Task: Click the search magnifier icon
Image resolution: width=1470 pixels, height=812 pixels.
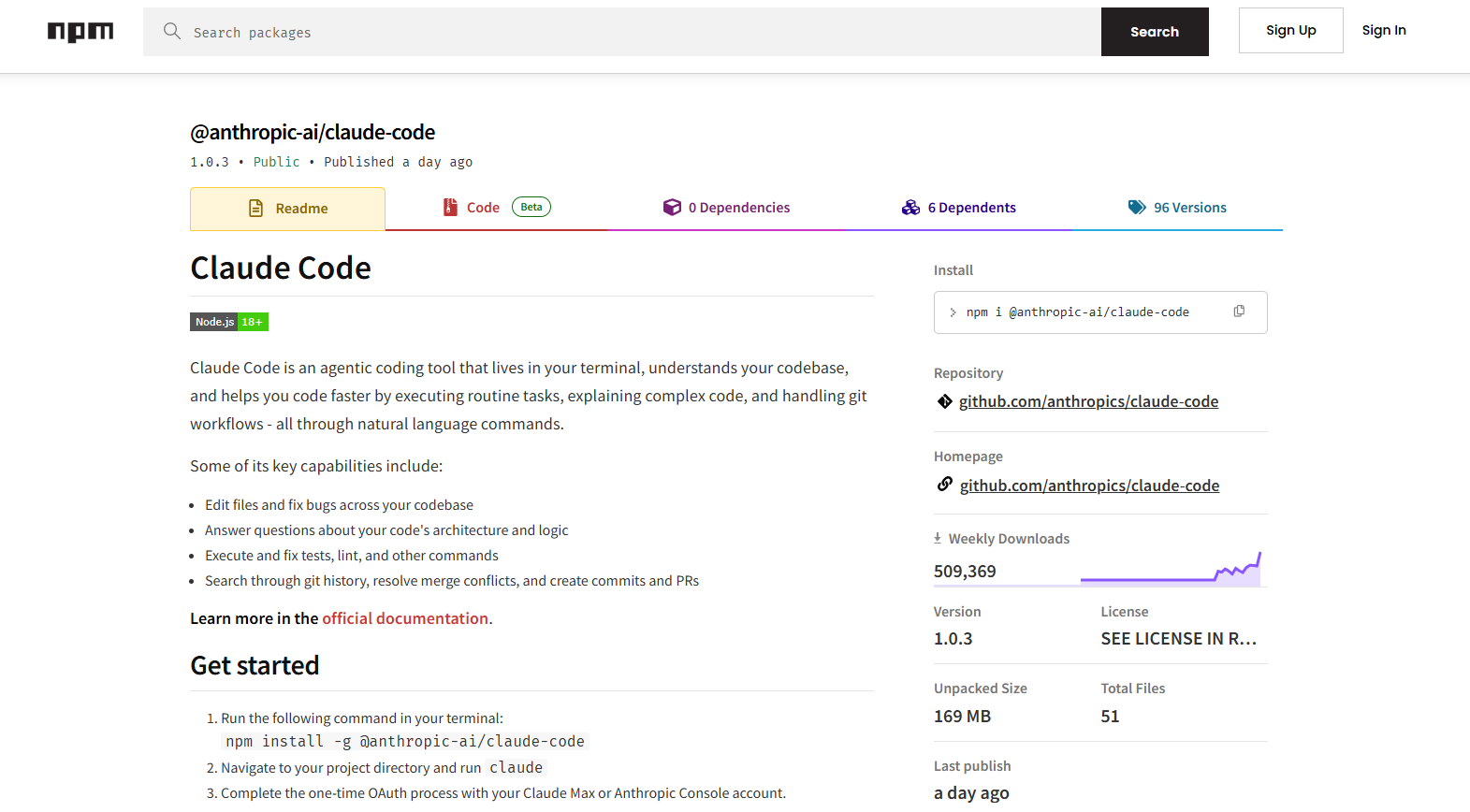Action: 172,31
